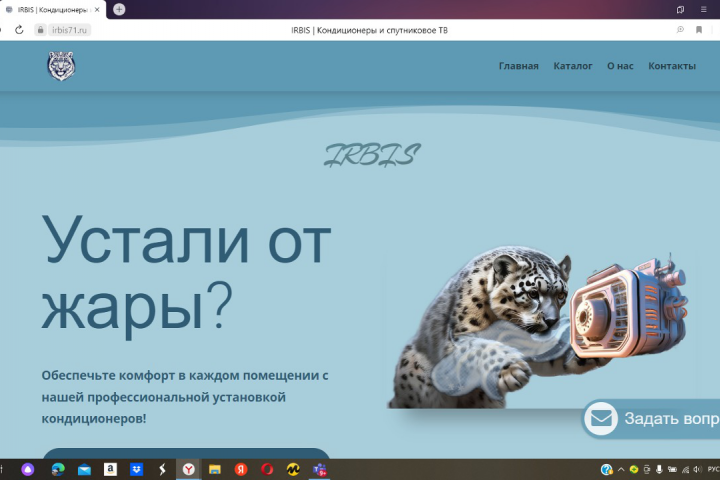Screen dimensions: 720x480
Task: Bookmark this page with the bookmark icon
Action: (x=699, y=30)
